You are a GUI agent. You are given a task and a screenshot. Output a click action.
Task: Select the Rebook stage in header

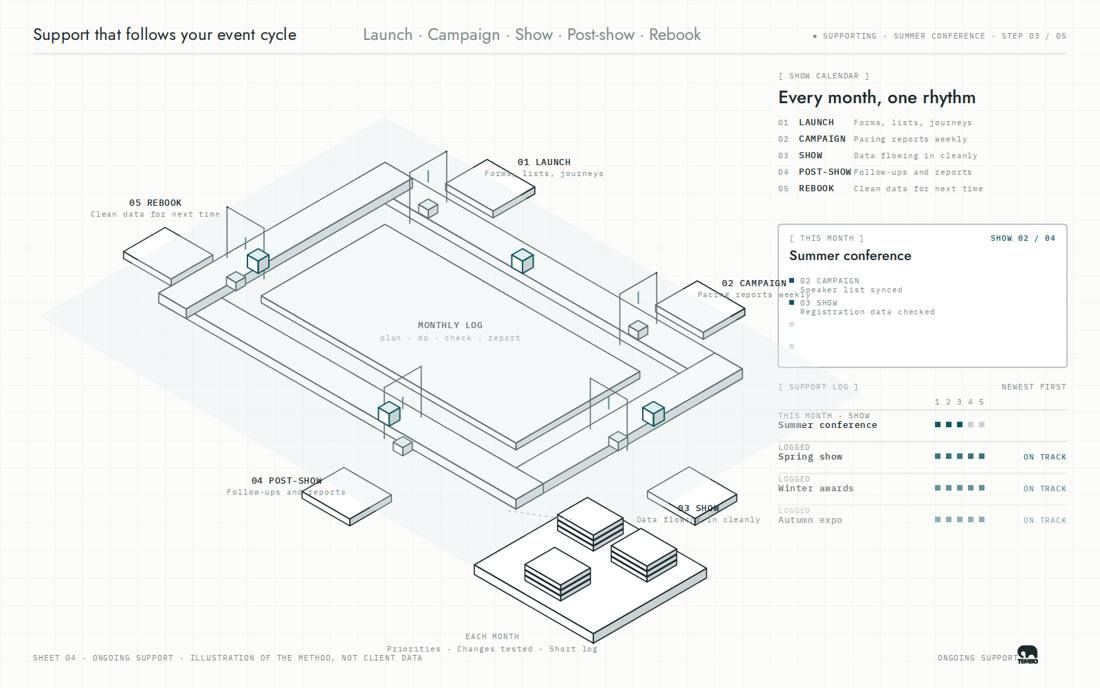tap(675, 34)
